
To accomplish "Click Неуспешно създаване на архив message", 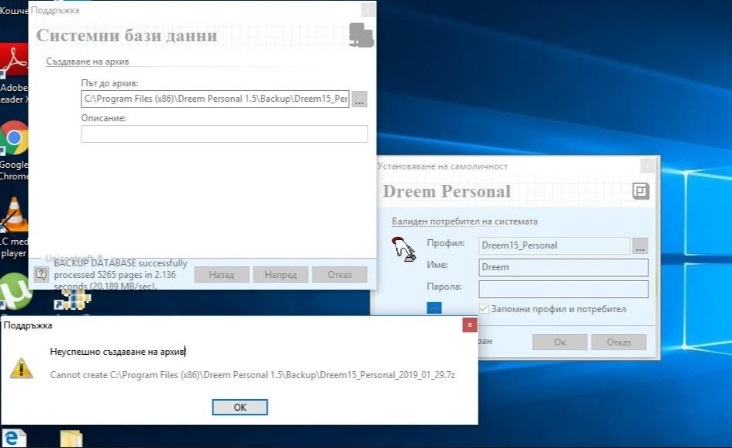I will click(118, 351).
